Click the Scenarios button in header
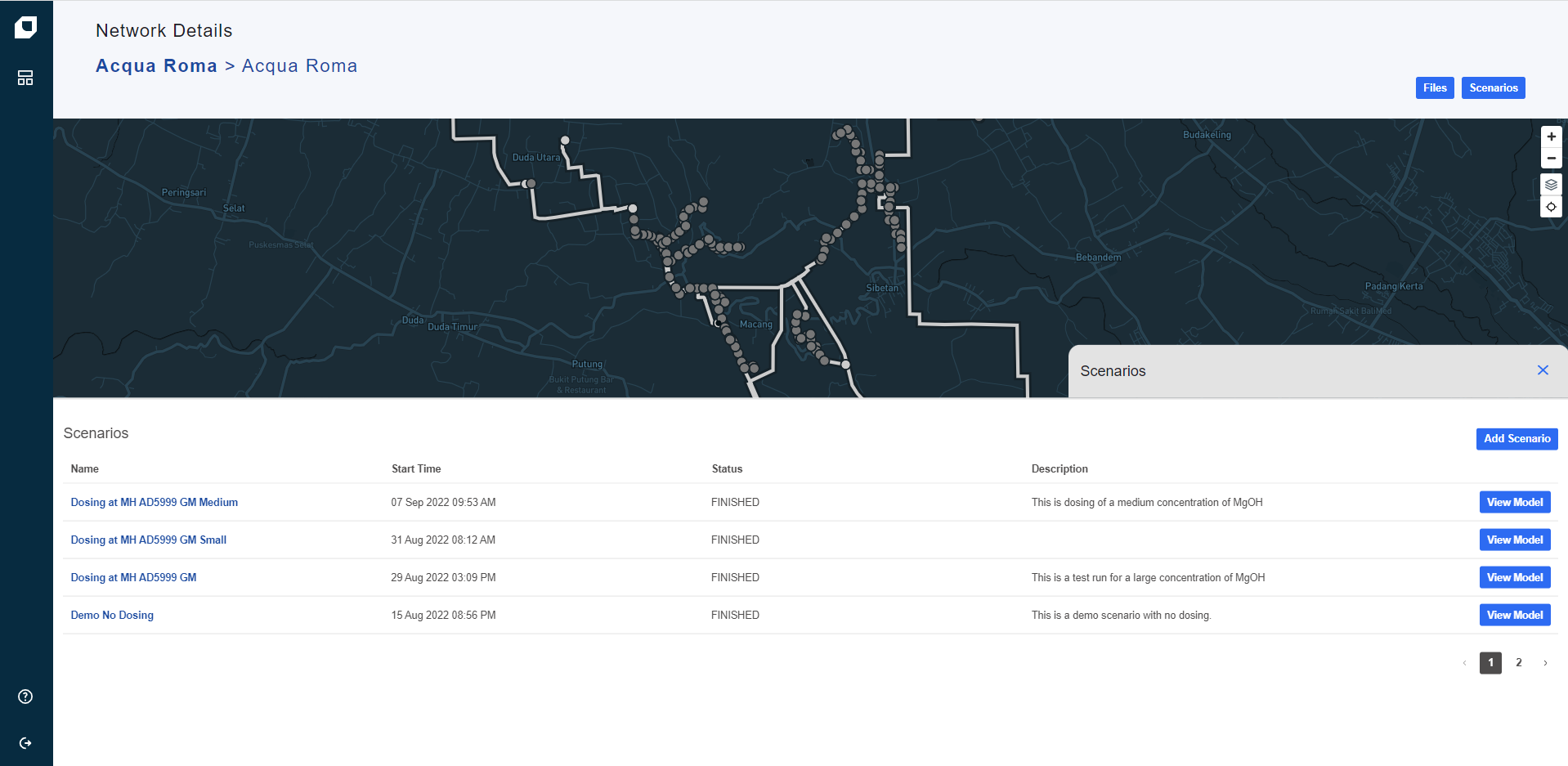 (1493, 88)
